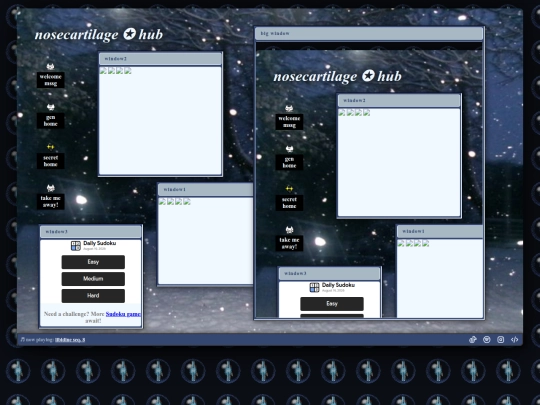Click the nosecartilage hub heading inside big window
This screenshot has height=405, width=540.
338,76
